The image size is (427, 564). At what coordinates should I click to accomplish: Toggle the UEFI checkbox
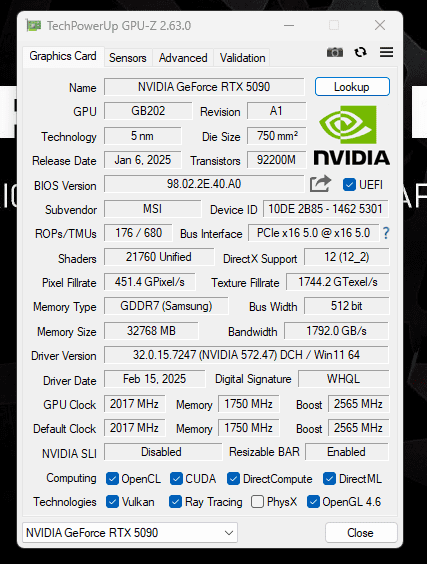tap(349, 185)
